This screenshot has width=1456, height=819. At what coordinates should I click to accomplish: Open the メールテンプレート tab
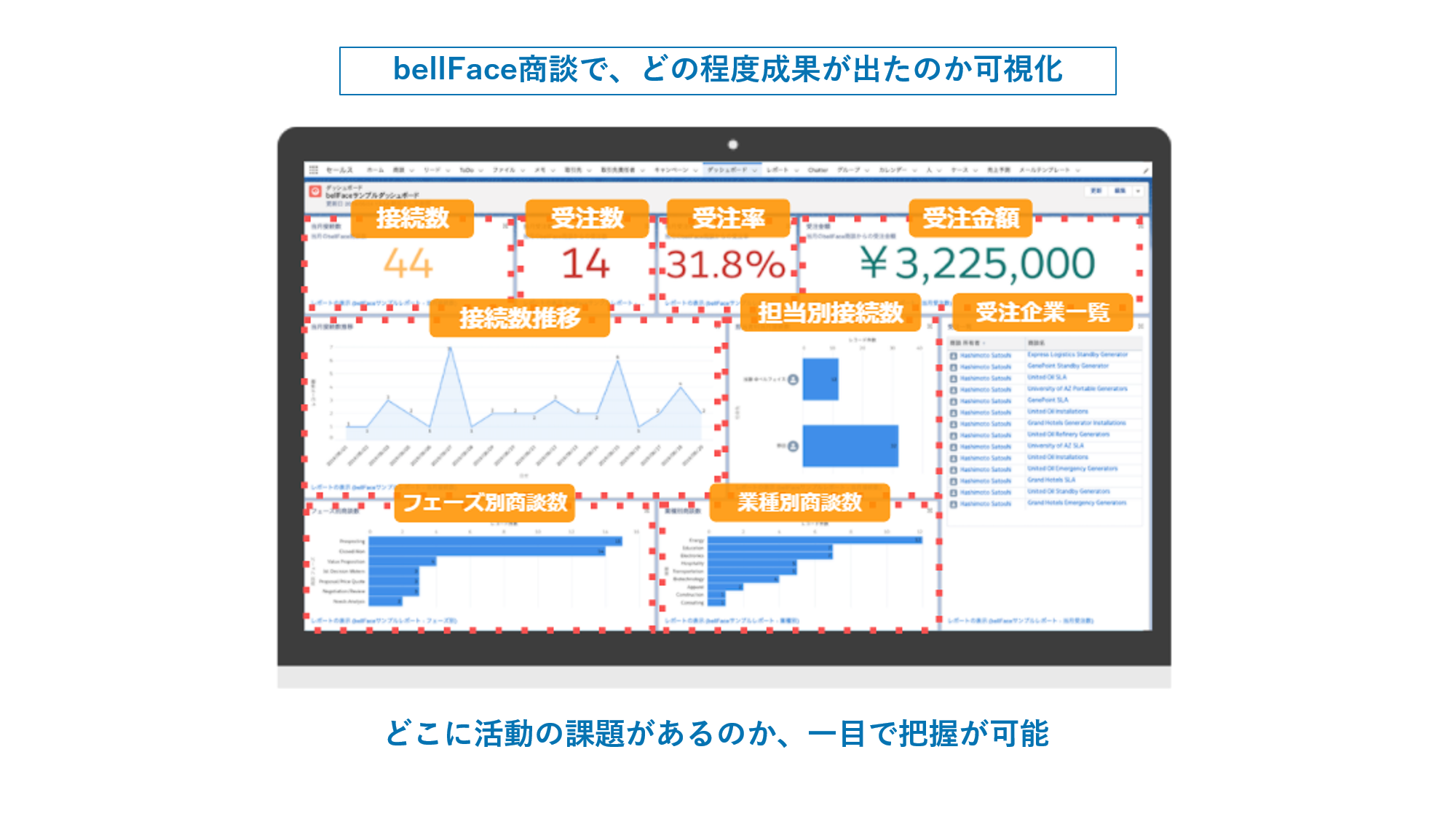click(1045, 170)
